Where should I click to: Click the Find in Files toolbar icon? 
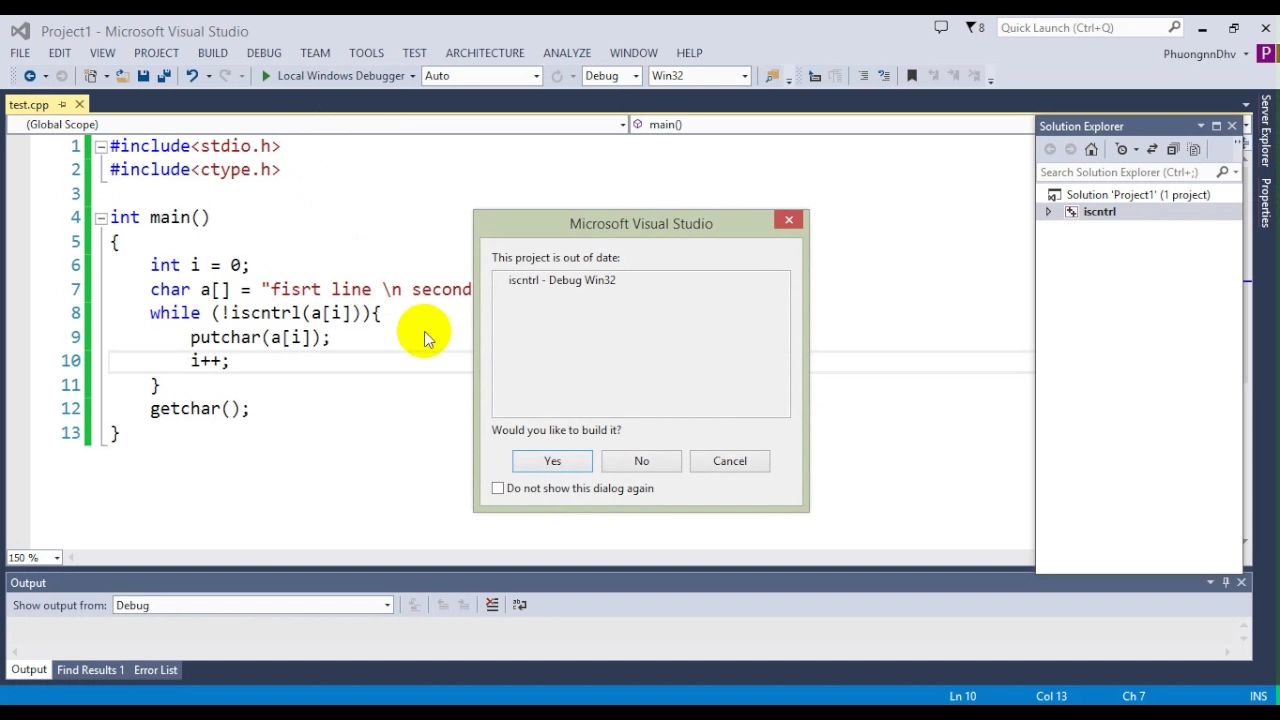click(x=771, y=76)
